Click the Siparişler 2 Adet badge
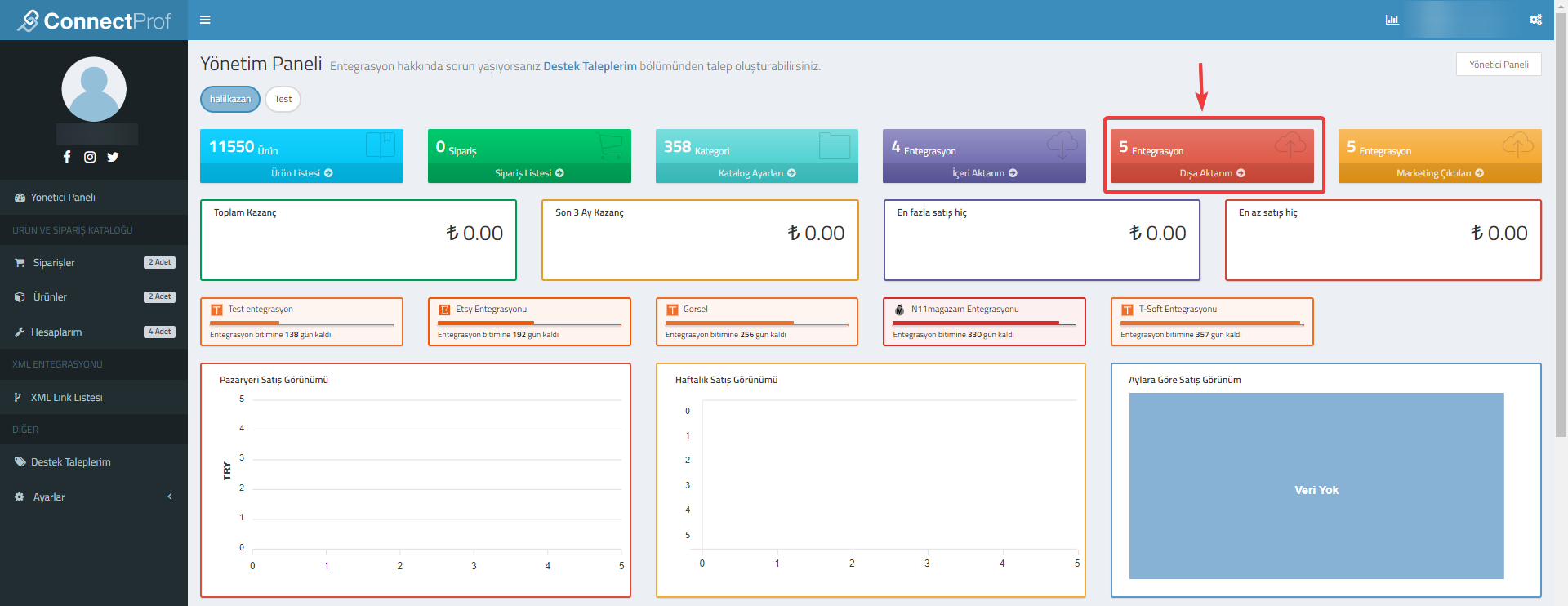 click(160, 262)
